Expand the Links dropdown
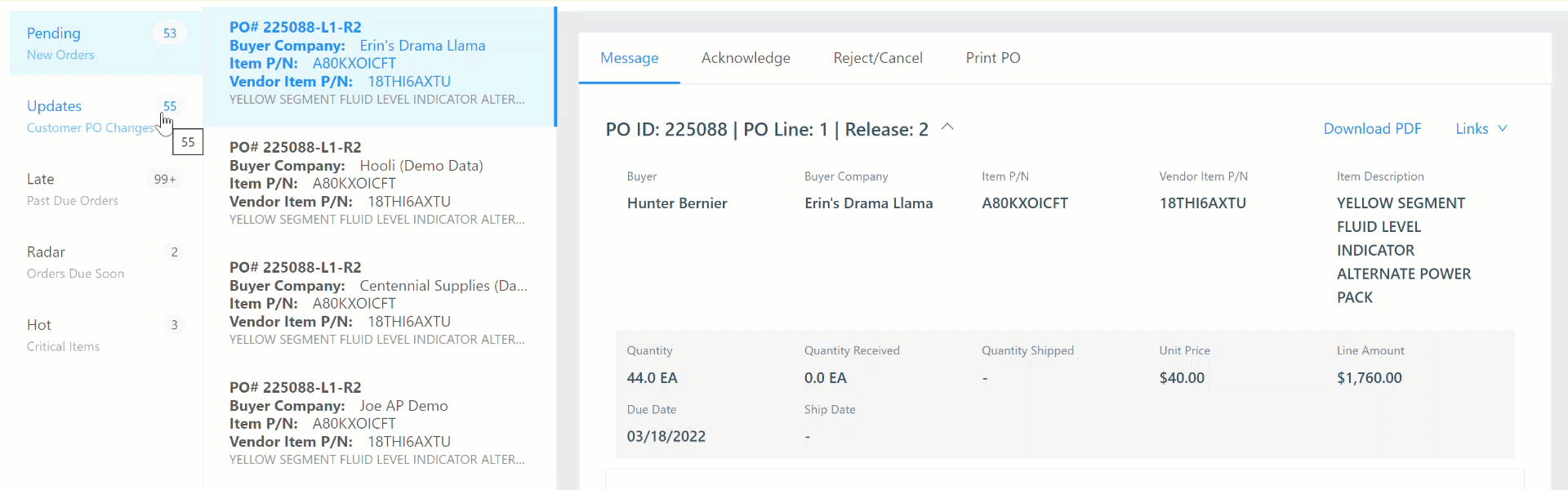 [x=1481, y=129]
